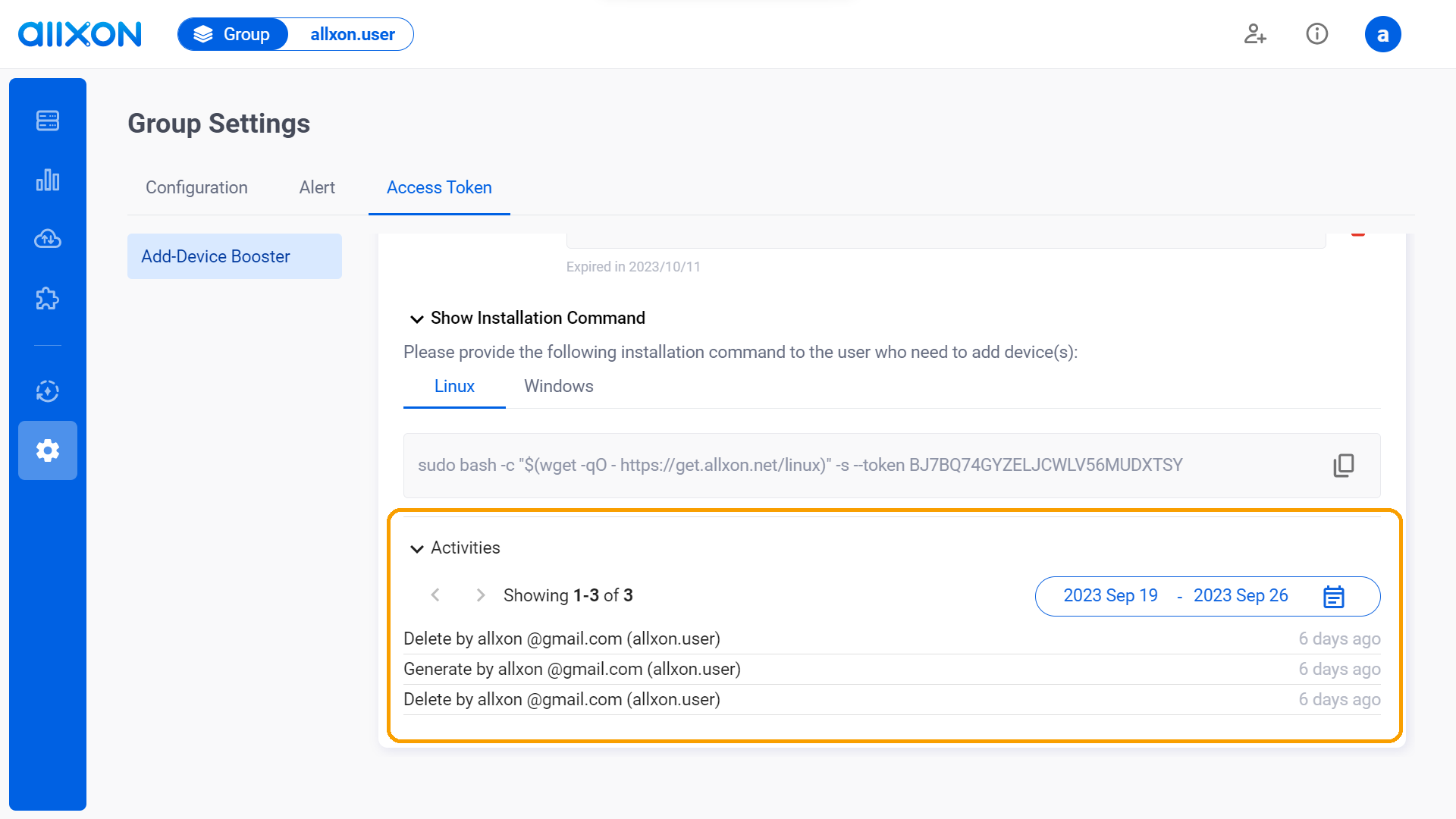Screen dimensions: 1456x819
Task: Click the sudo bash installation command field
Action: click(x=892, y=466)
